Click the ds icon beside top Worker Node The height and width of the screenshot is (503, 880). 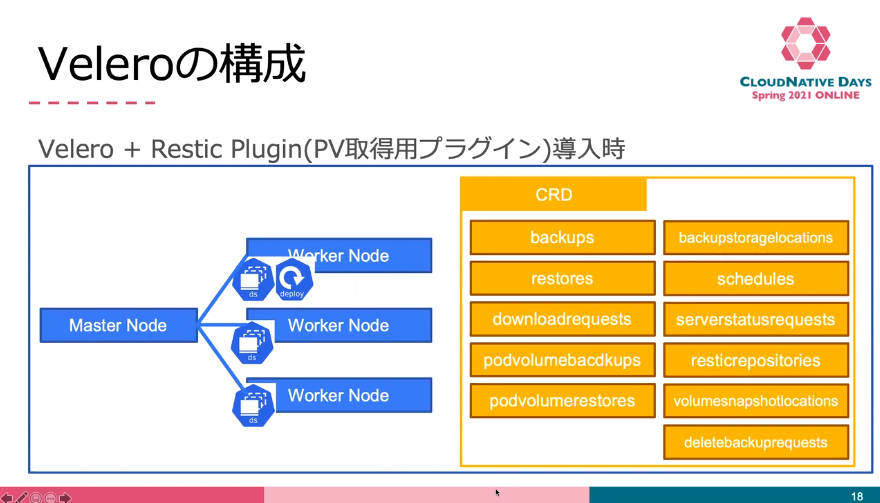253,279
